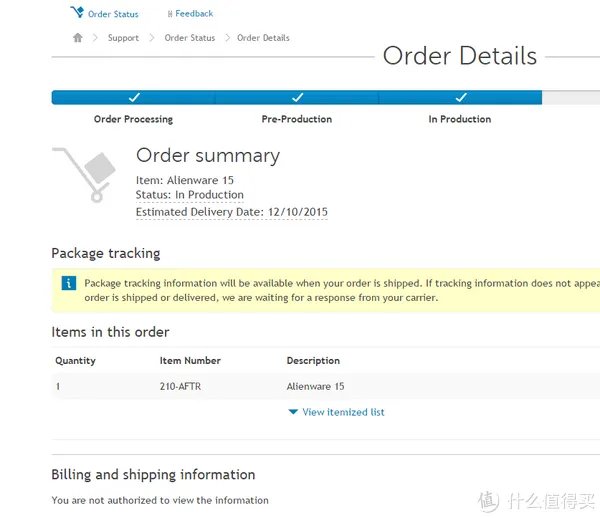Select Order Details breadcrumb item
Image resolution: width=600 pixels, height=518 pixels.
[263, 38]
